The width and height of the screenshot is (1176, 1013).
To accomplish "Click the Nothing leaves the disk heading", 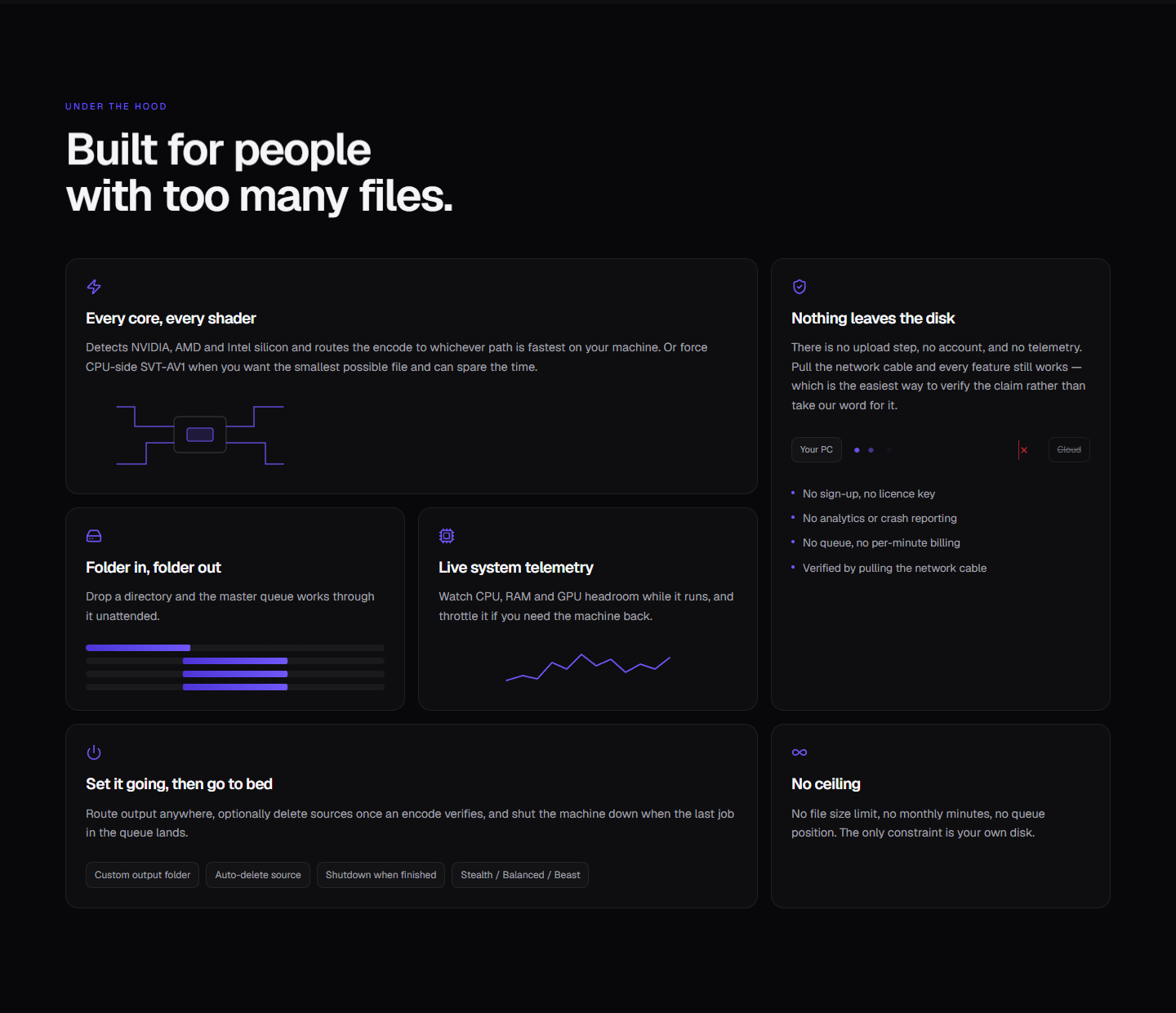I will click(x=873, y=319).
